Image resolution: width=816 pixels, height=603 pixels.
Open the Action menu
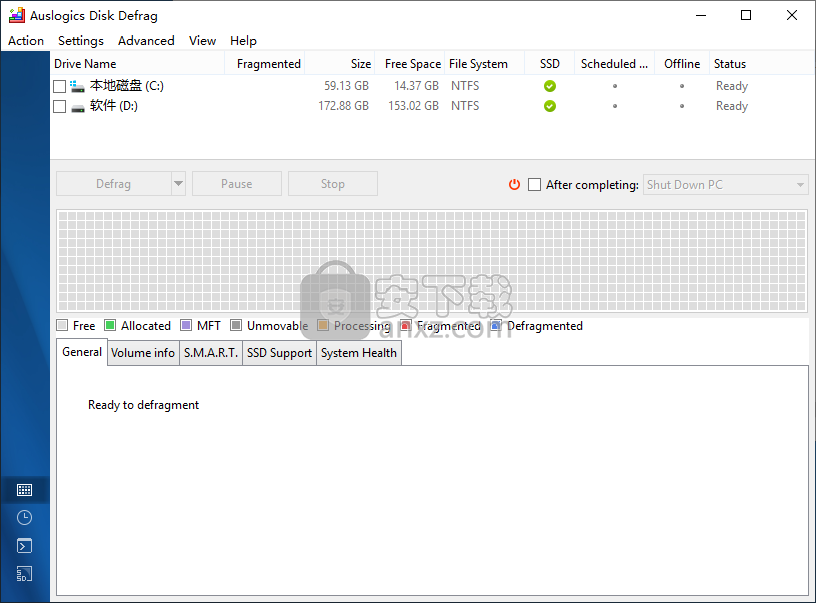[x=26, y=41]
